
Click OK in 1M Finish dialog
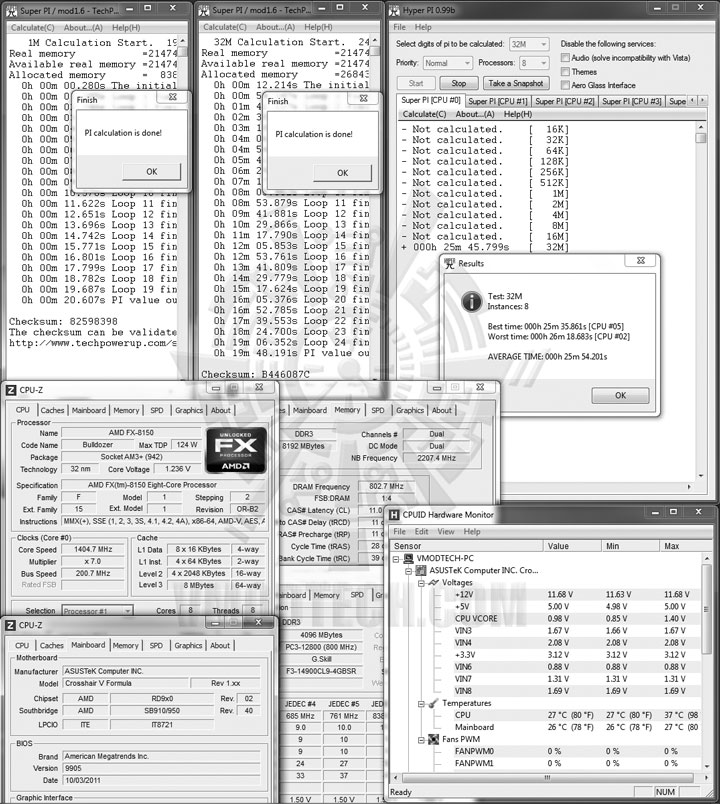(x=152, y=171)
